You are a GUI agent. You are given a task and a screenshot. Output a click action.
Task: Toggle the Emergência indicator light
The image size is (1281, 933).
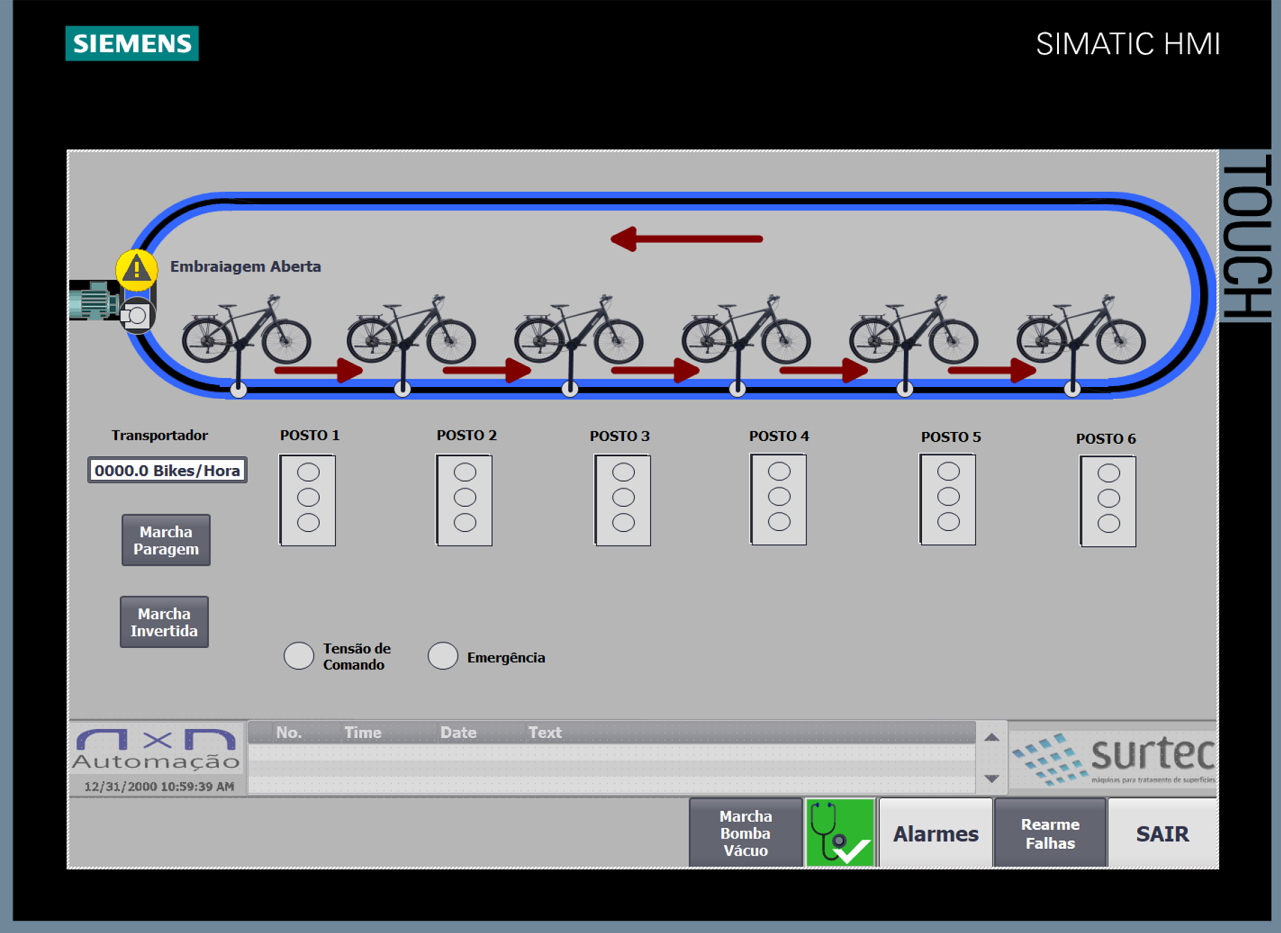coord(443,655)
